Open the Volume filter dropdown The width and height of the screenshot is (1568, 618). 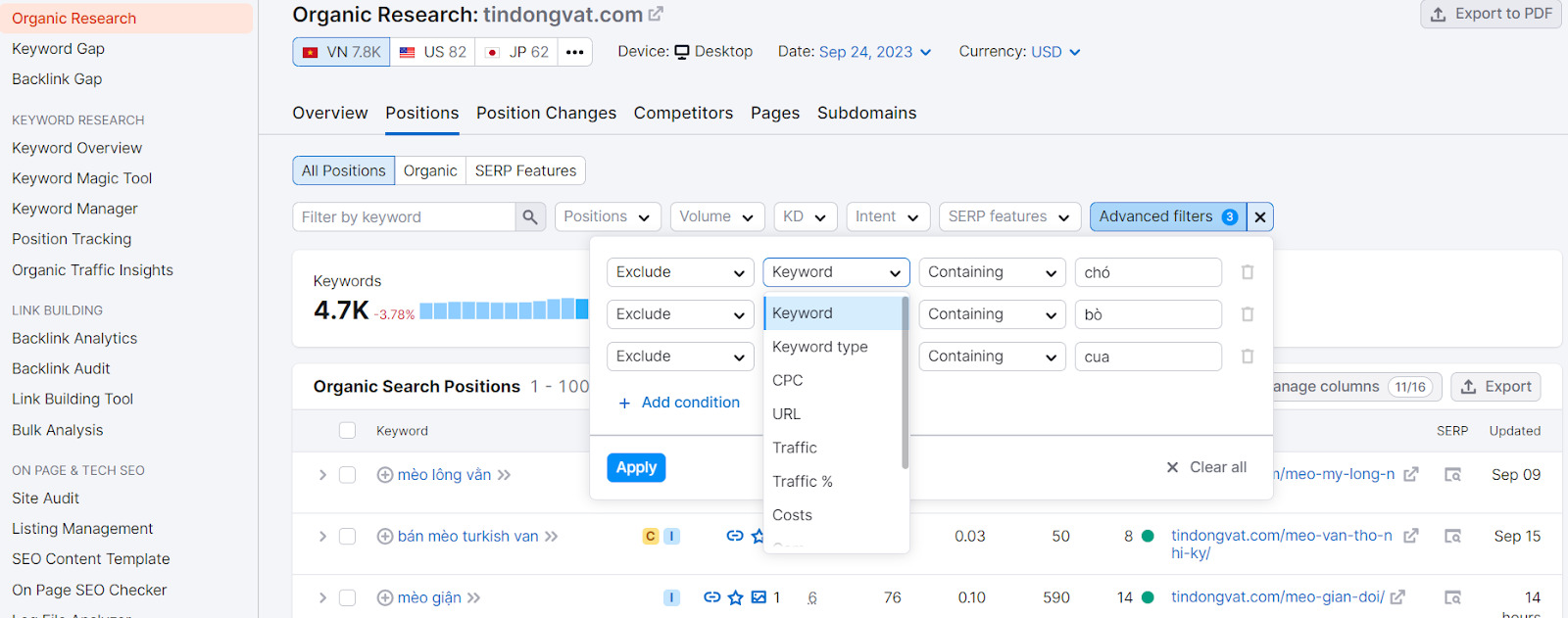coord(716,216)
